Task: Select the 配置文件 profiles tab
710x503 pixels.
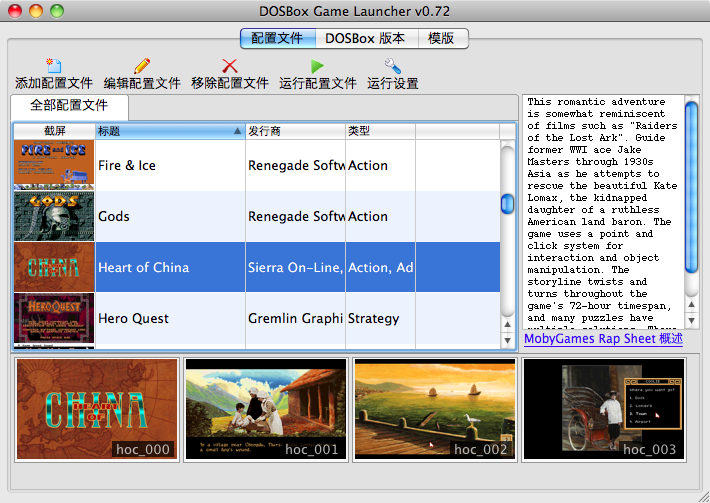Action: 277,38
